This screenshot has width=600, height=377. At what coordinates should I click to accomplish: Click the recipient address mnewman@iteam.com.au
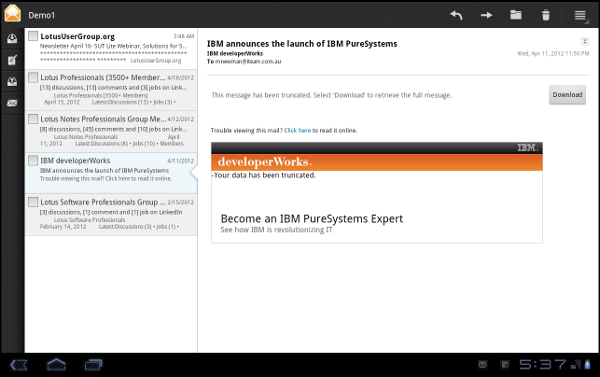pos(248,61)
